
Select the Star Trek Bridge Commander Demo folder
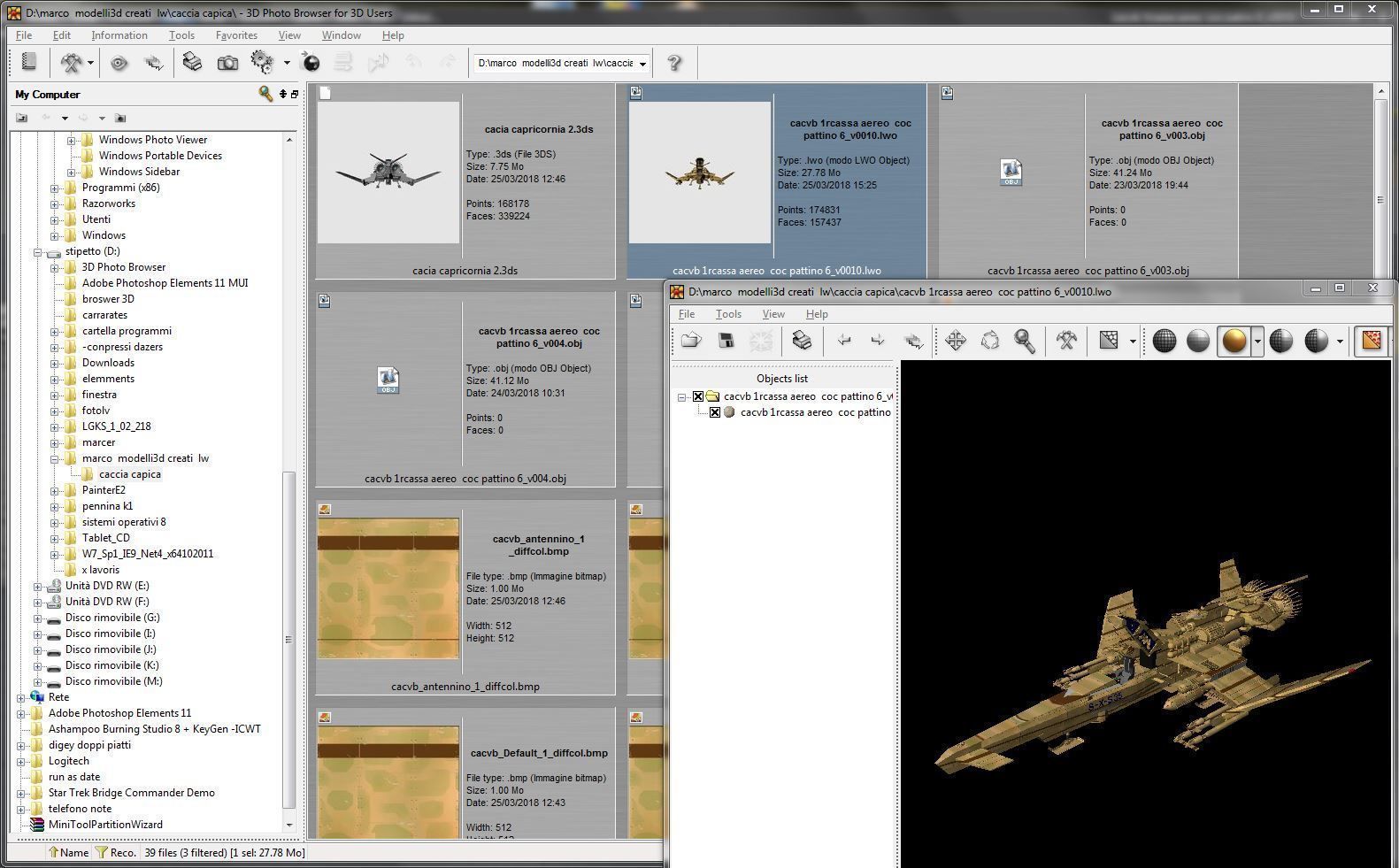pyautogui.click(x=131, y=793)
